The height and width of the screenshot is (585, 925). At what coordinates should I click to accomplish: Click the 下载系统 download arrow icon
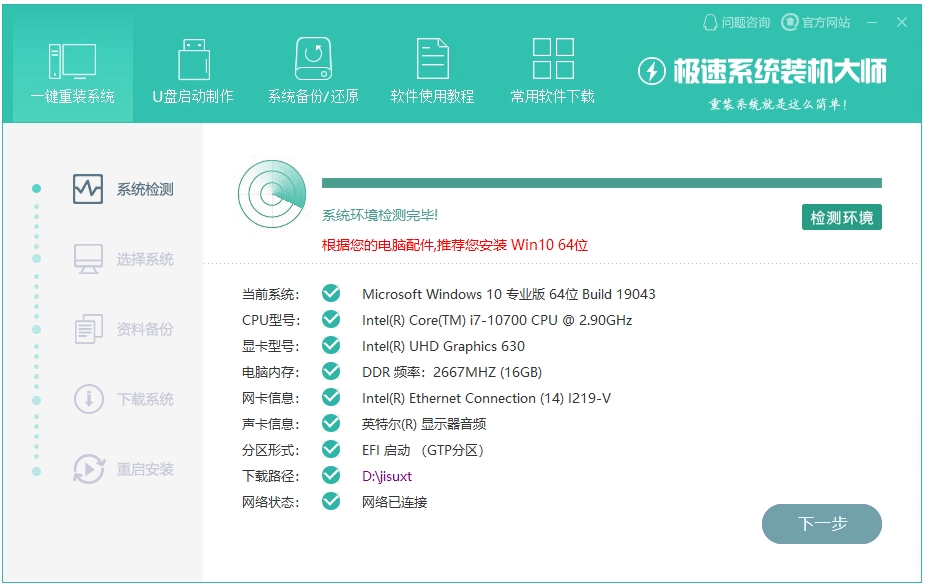click(x=88, y=399)
